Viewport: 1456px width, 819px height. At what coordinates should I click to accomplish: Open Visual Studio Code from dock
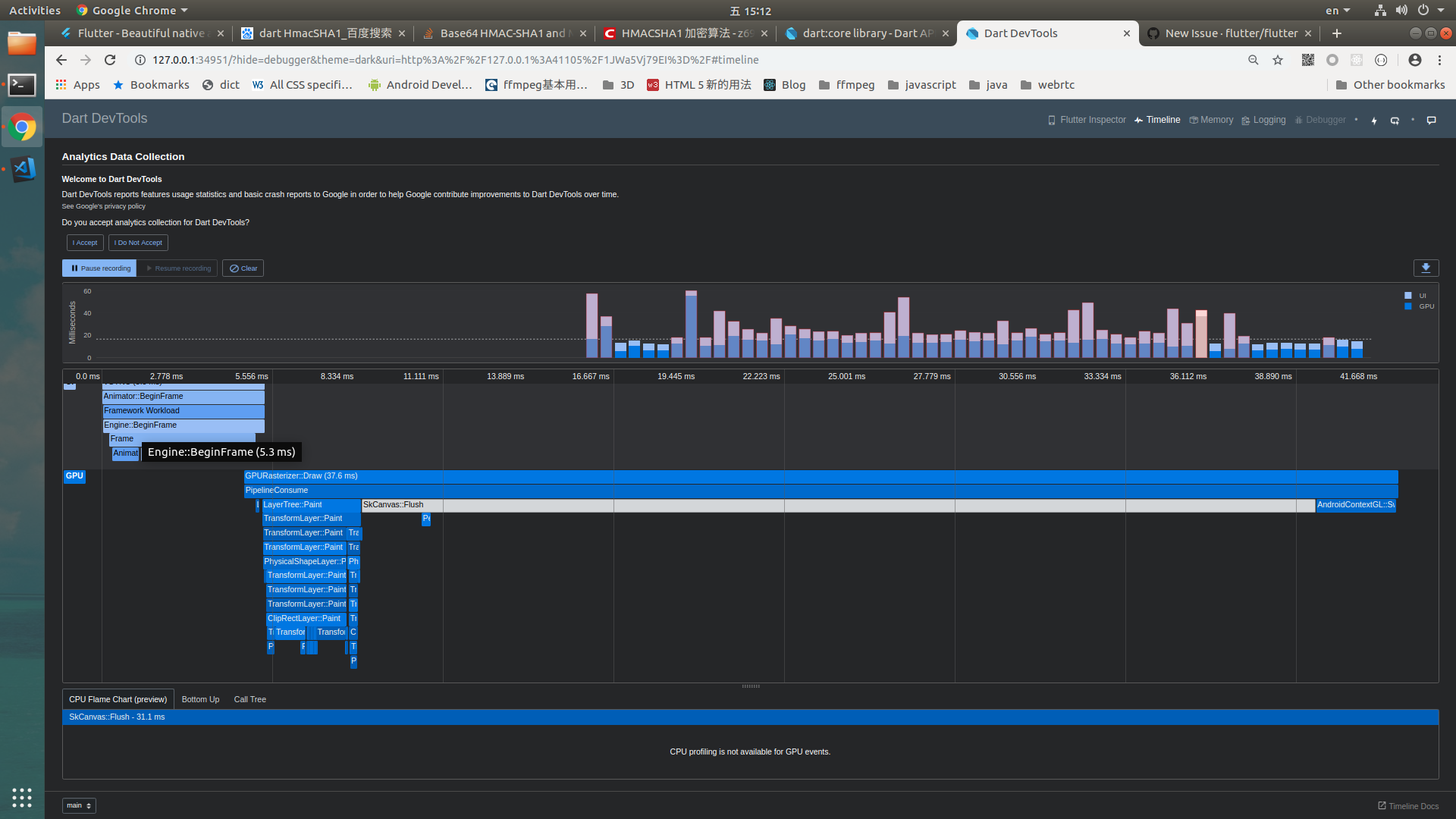click(22, 168)
